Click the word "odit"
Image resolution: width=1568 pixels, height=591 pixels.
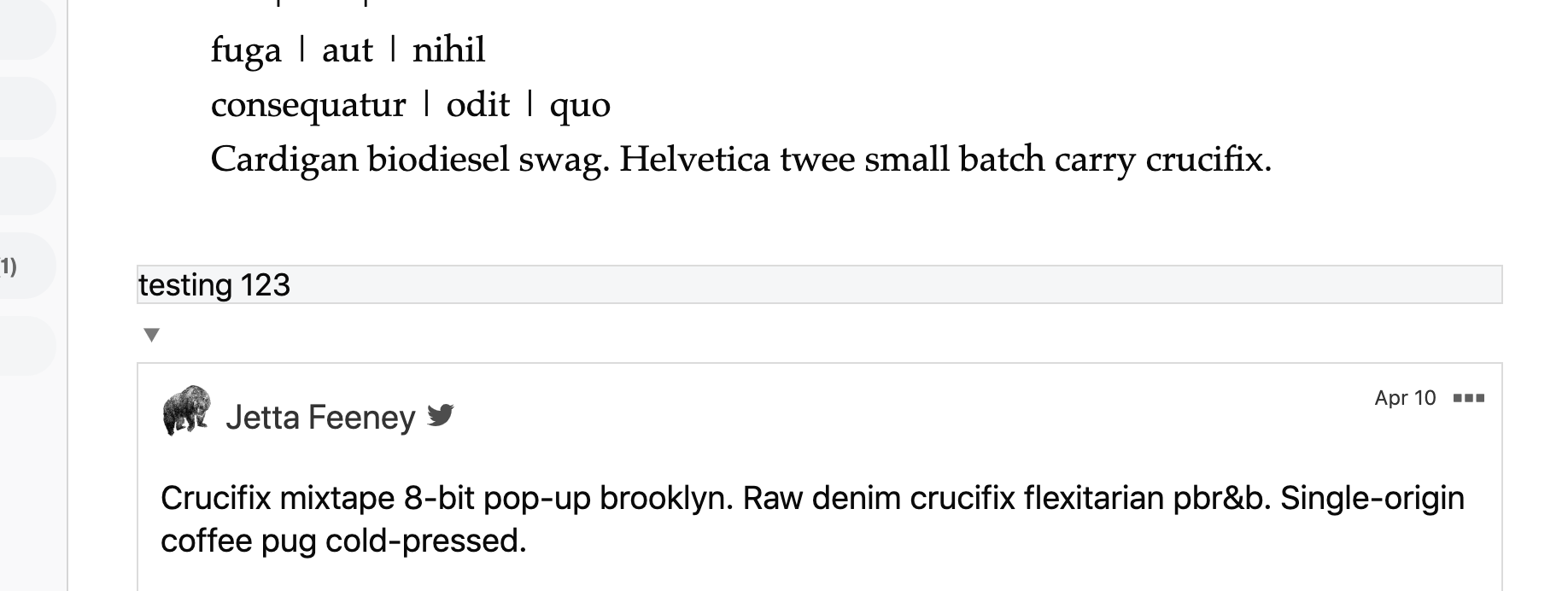point(477,105)
